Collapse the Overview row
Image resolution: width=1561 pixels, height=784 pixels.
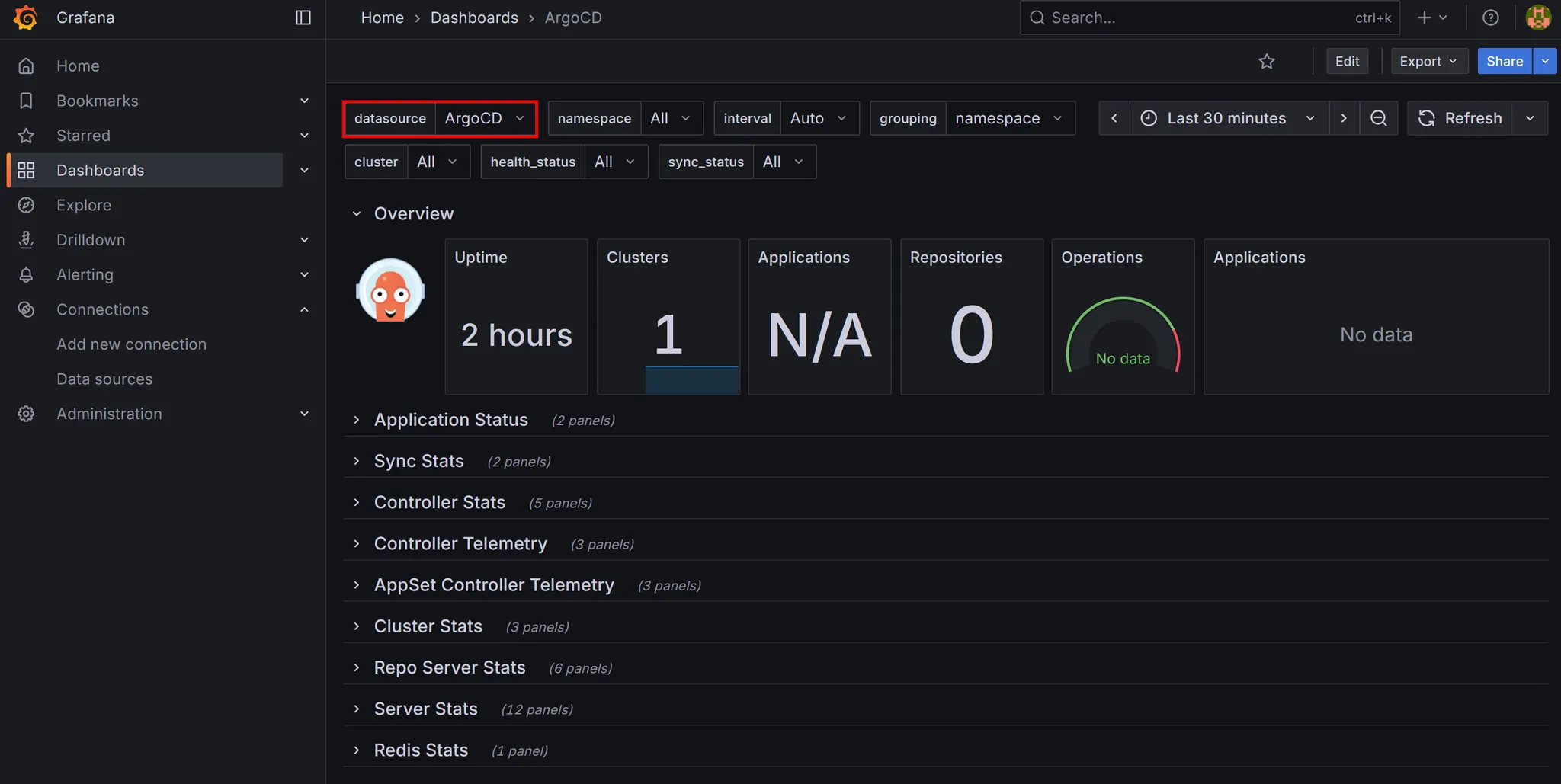click(356, 214)
